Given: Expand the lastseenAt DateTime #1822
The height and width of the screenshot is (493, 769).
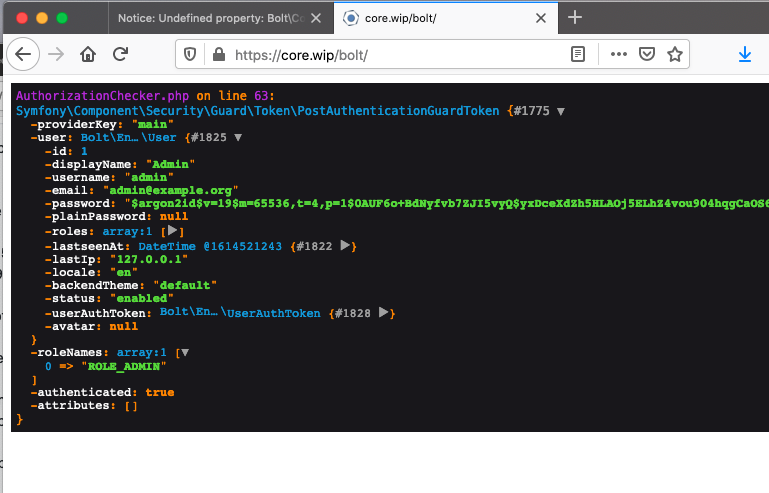Looking at the screenshot, I should tap(345, 245).
